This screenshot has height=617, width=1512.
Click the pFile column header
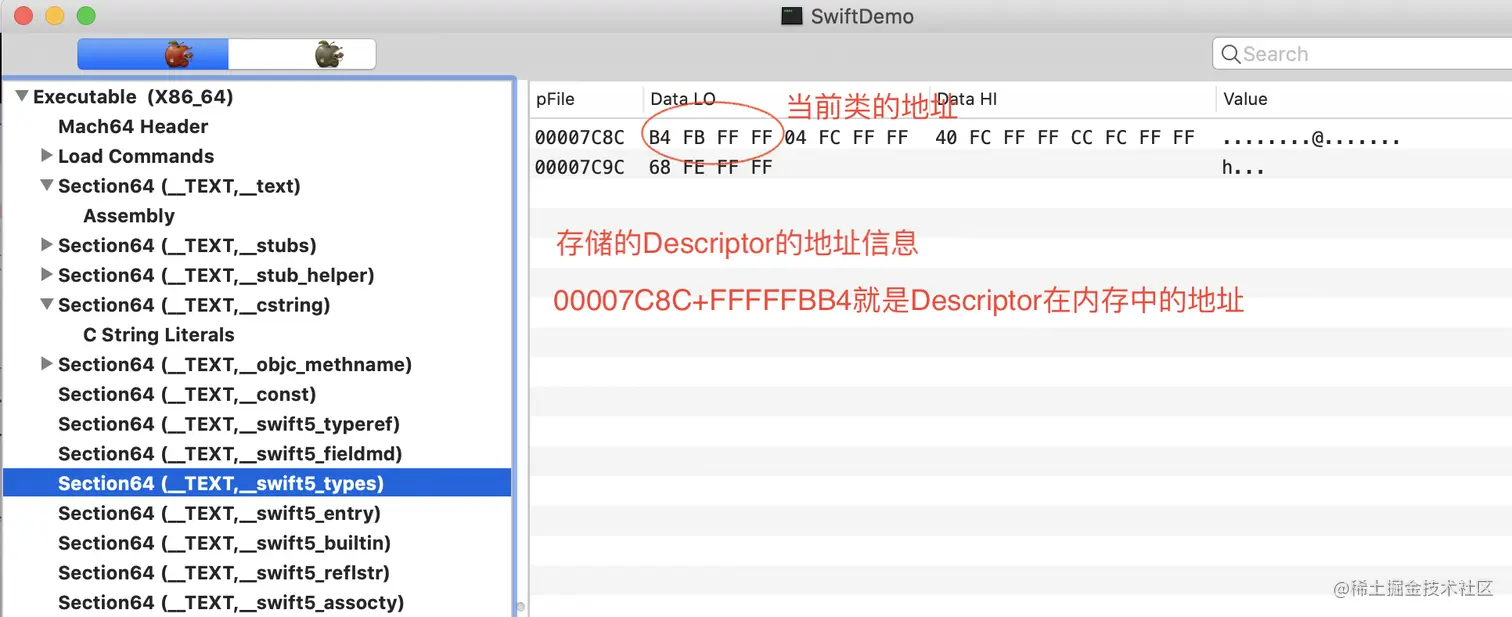click(x=555, y=99)
